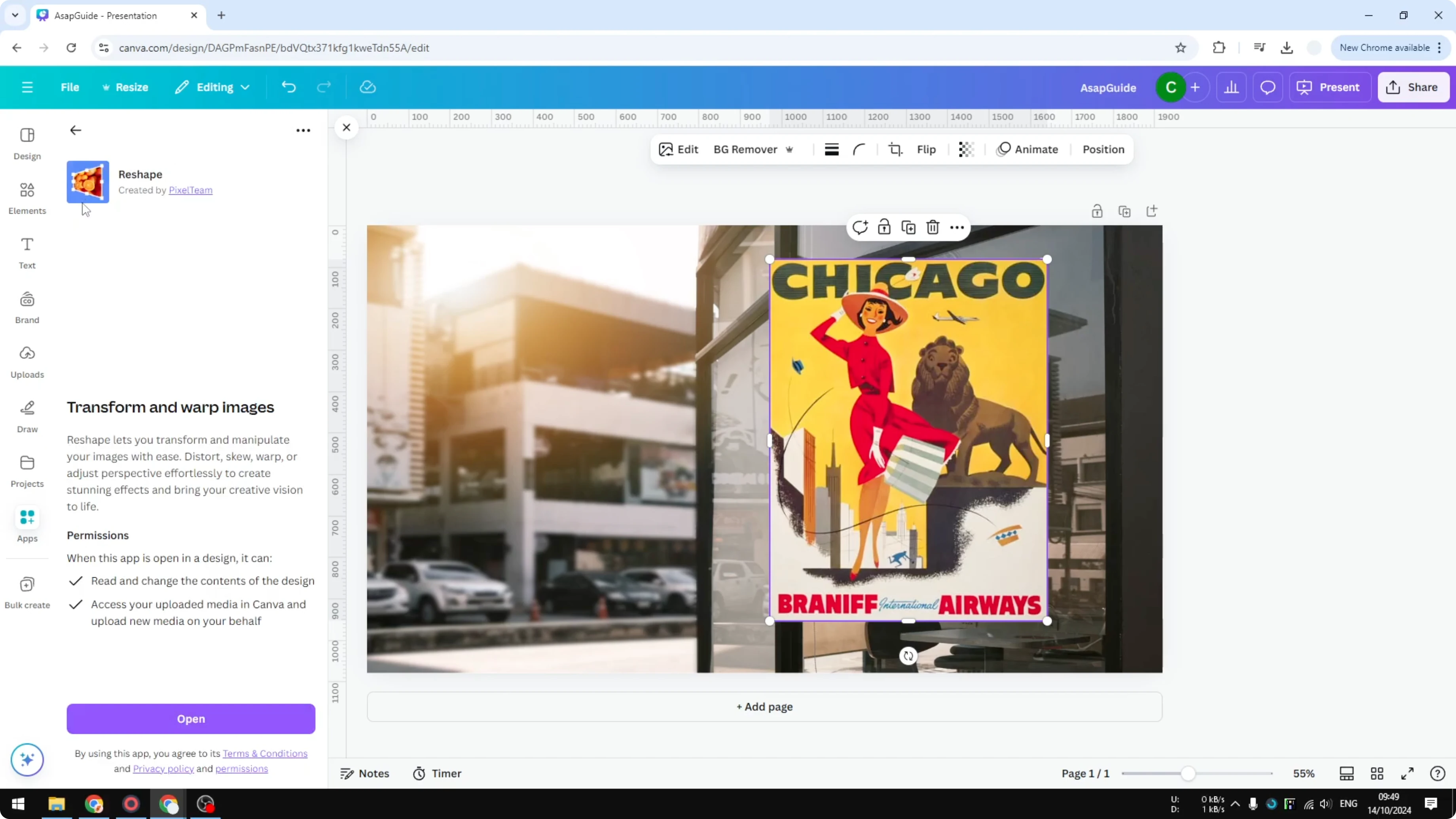The height and width of the screenshot is (819, 1456).
Task: Duplicate the selected poster image
Action: 908,227
